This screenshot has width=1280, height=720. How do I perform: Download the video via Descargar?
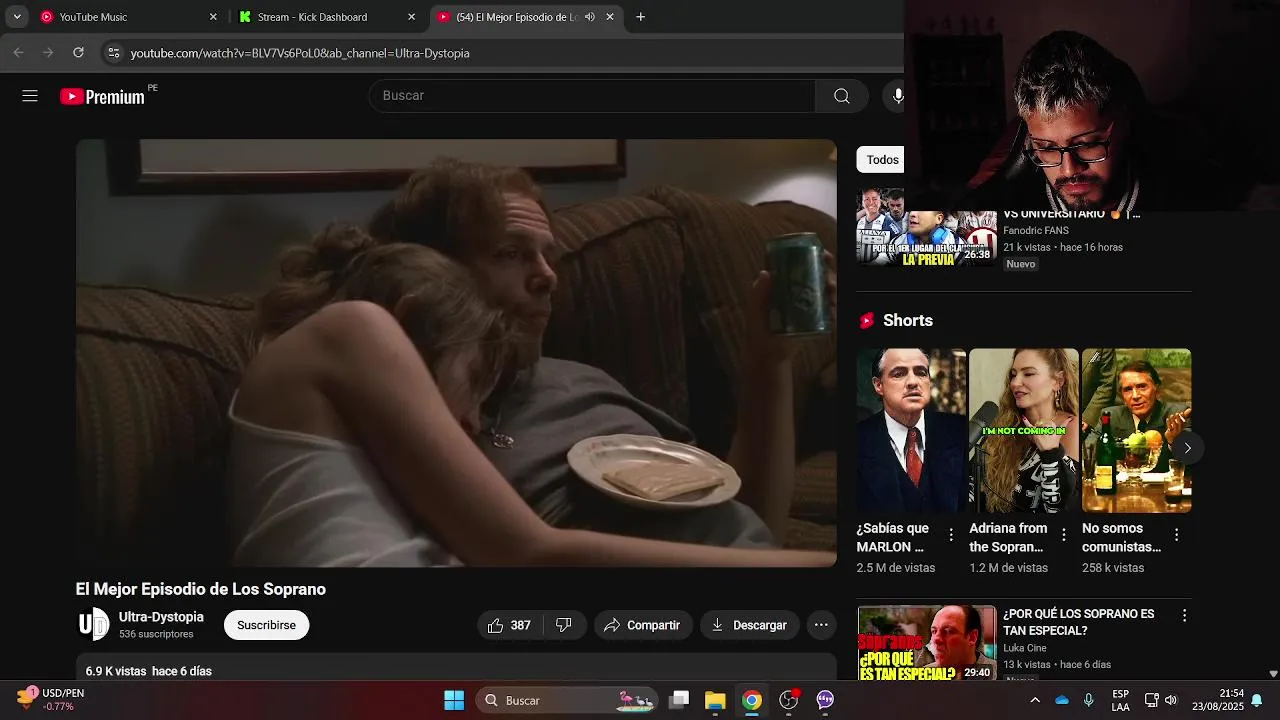point(749,625)
